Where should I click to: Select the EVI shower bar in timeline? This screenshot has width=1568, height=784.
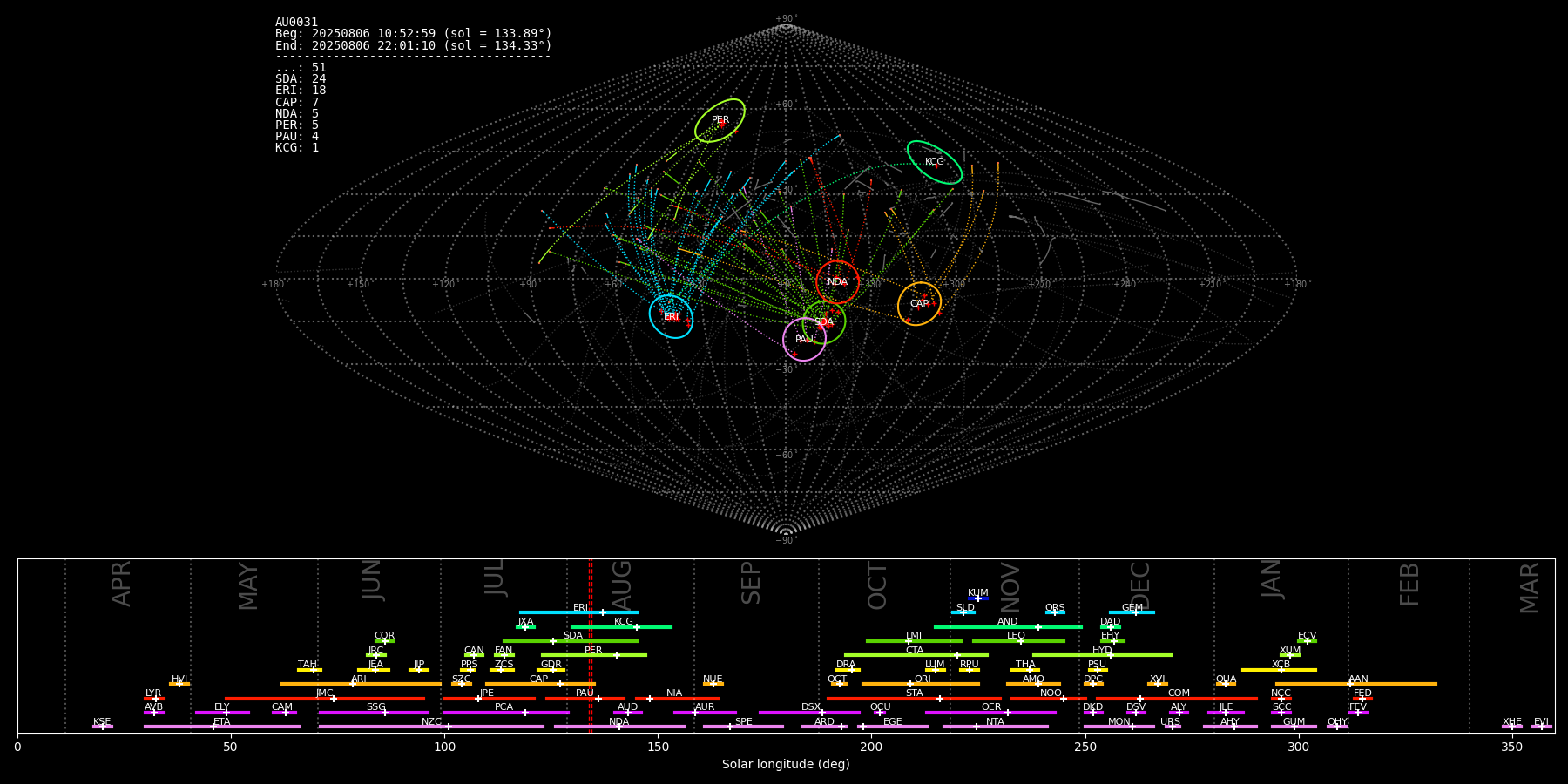point(1542,727)
